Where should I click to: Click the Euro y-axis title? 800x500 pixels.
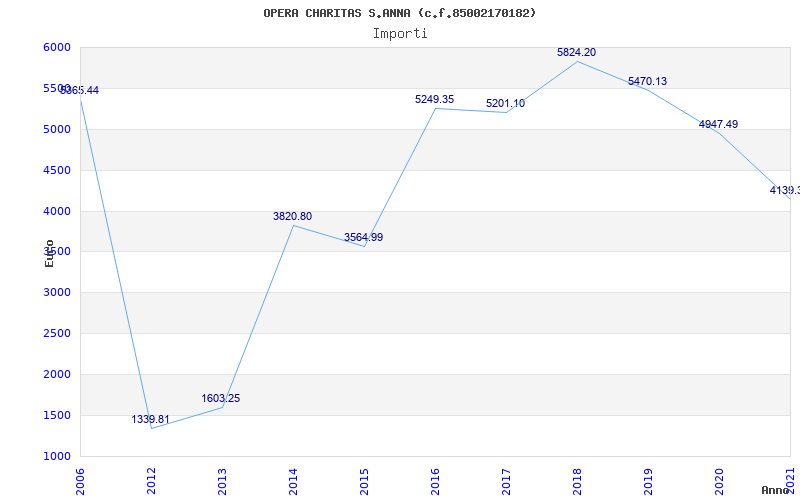tap(49, 253)
